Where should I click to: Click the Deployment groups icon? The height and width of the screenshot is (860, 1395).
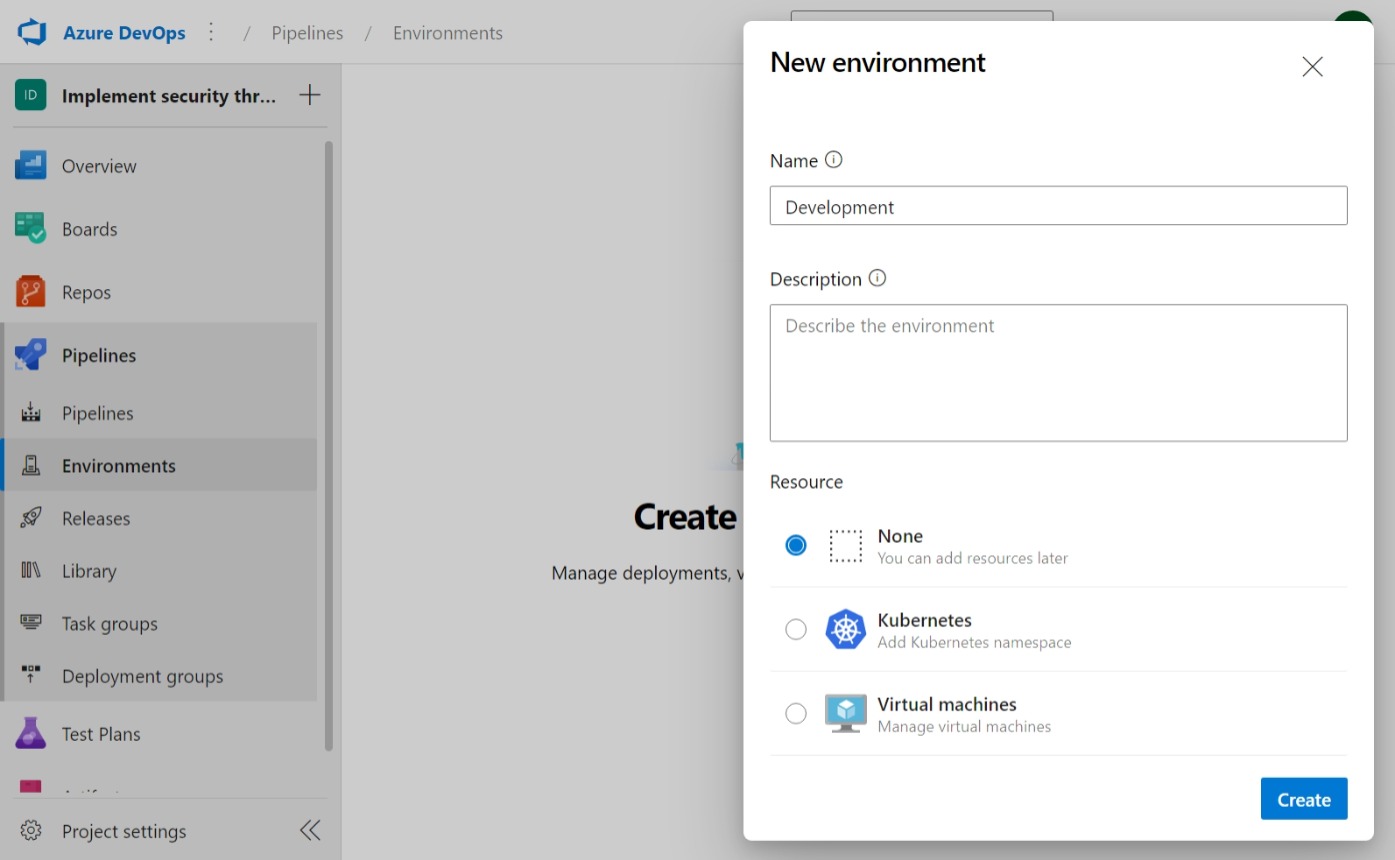(31, 676)
